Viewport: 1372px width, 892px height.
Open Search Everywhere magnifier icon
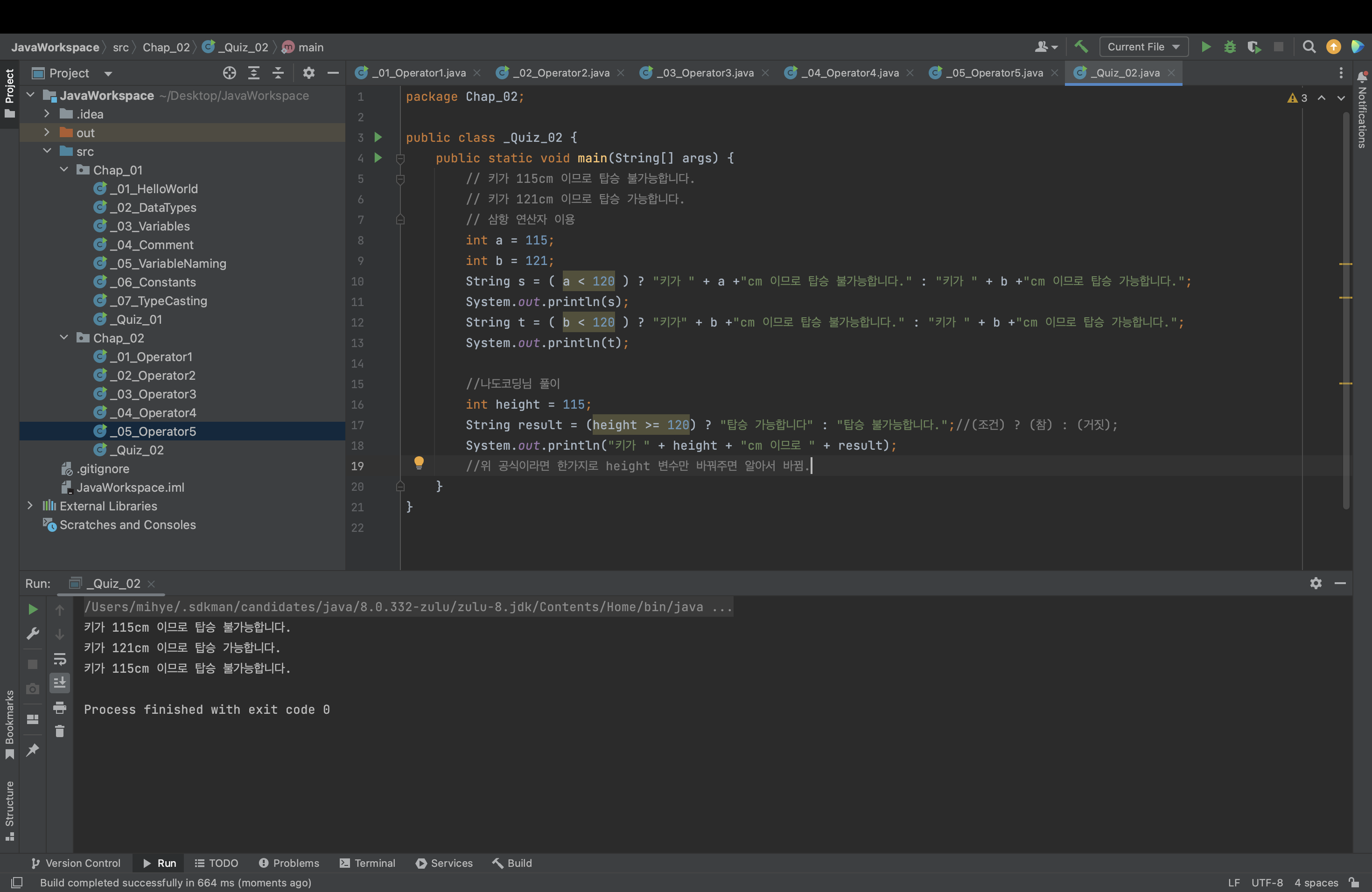pos(1309,47)
